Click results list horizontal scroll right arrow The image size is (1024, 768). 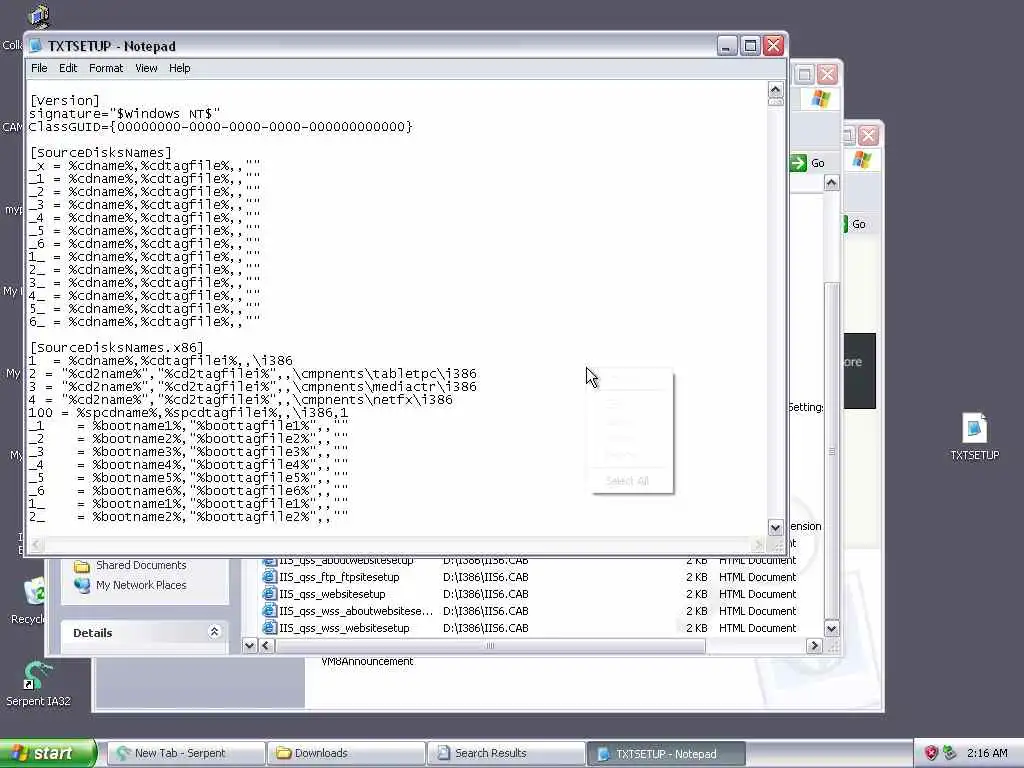[x=814, y=645]
